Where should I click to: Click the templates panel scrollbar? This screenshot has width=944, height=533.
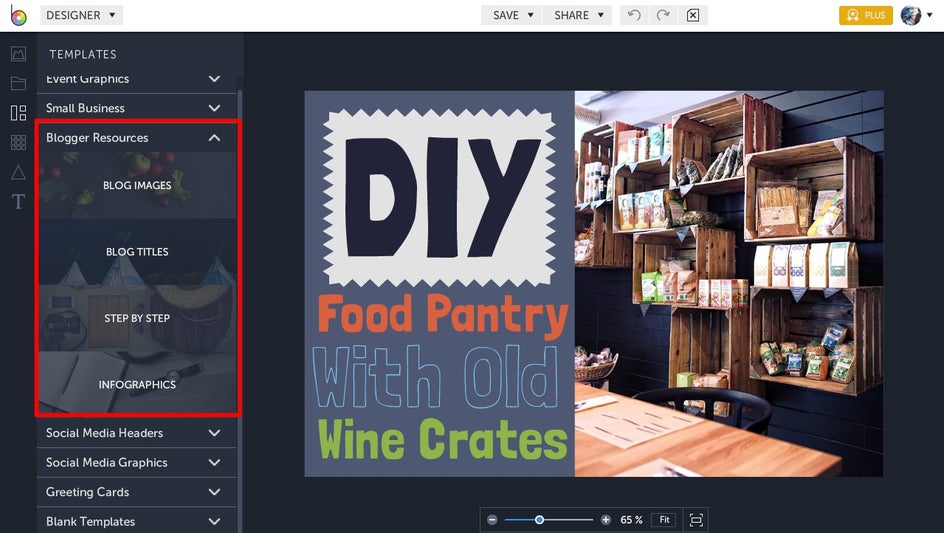[240, 311]
